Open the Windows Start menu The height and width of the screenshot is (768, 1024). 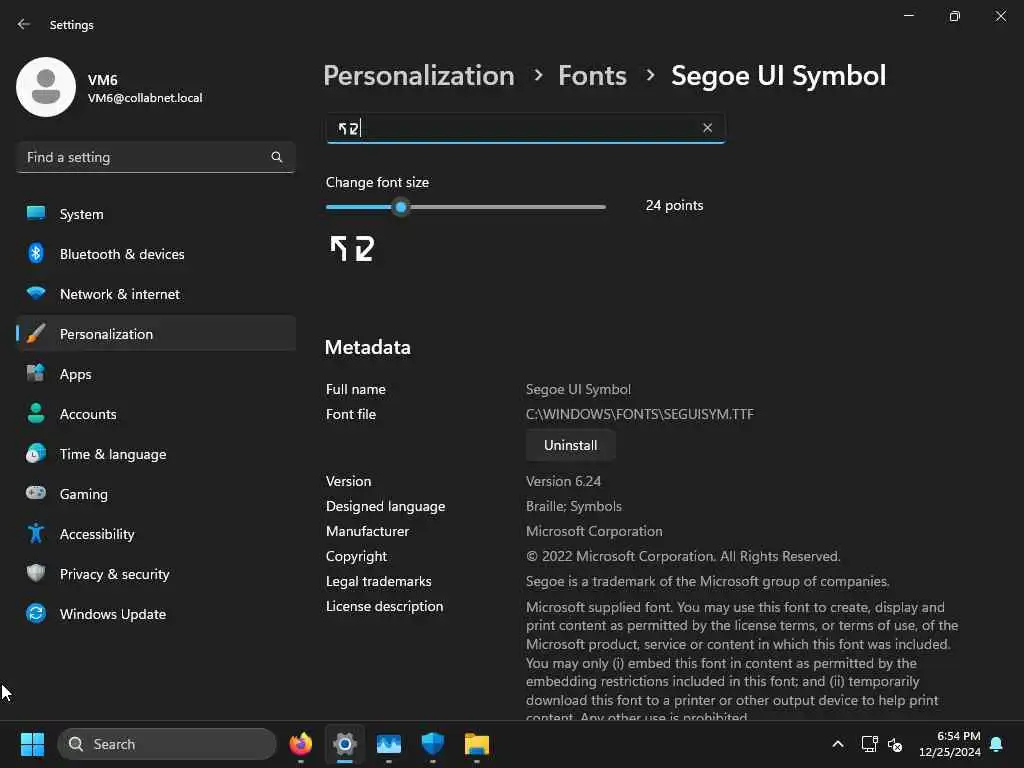[32, 744]
